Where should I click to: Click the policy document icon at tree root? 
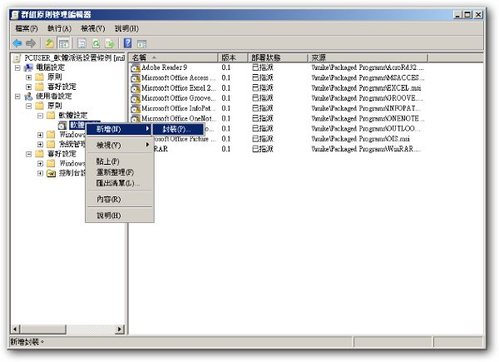17,58
